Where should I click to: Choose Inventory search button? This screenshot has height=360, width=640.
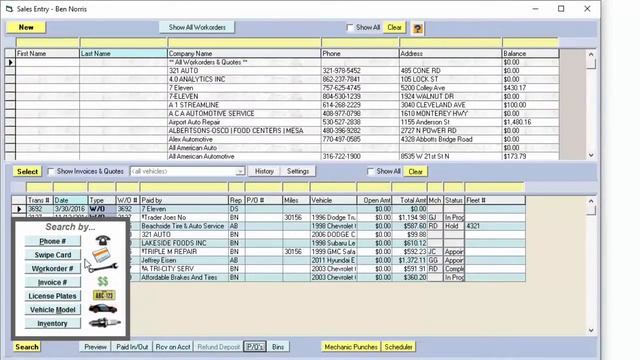[53, 323]
